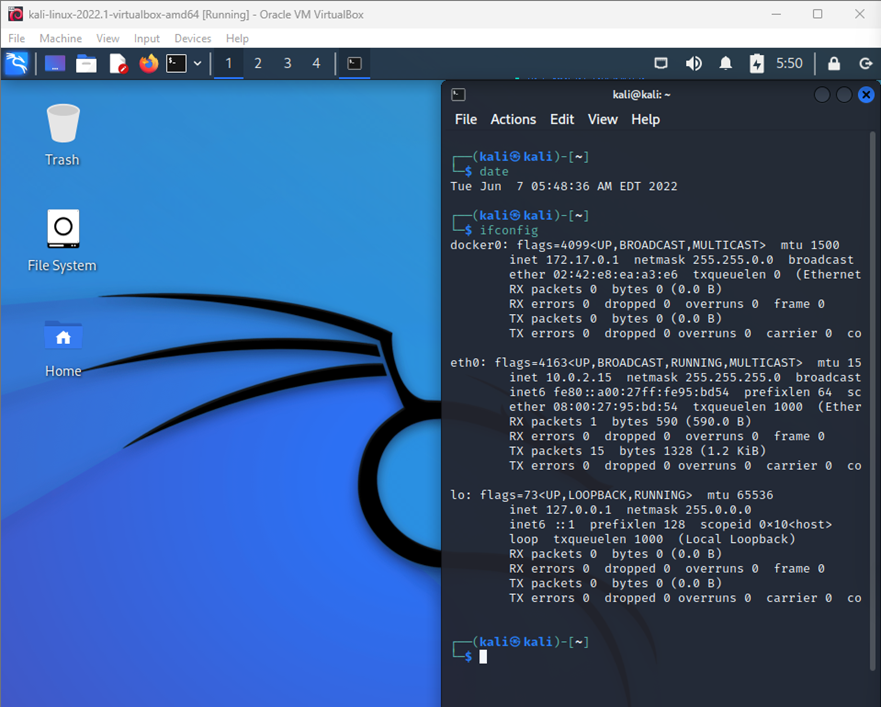Open the Kali applications menu icon

point(17,64)
